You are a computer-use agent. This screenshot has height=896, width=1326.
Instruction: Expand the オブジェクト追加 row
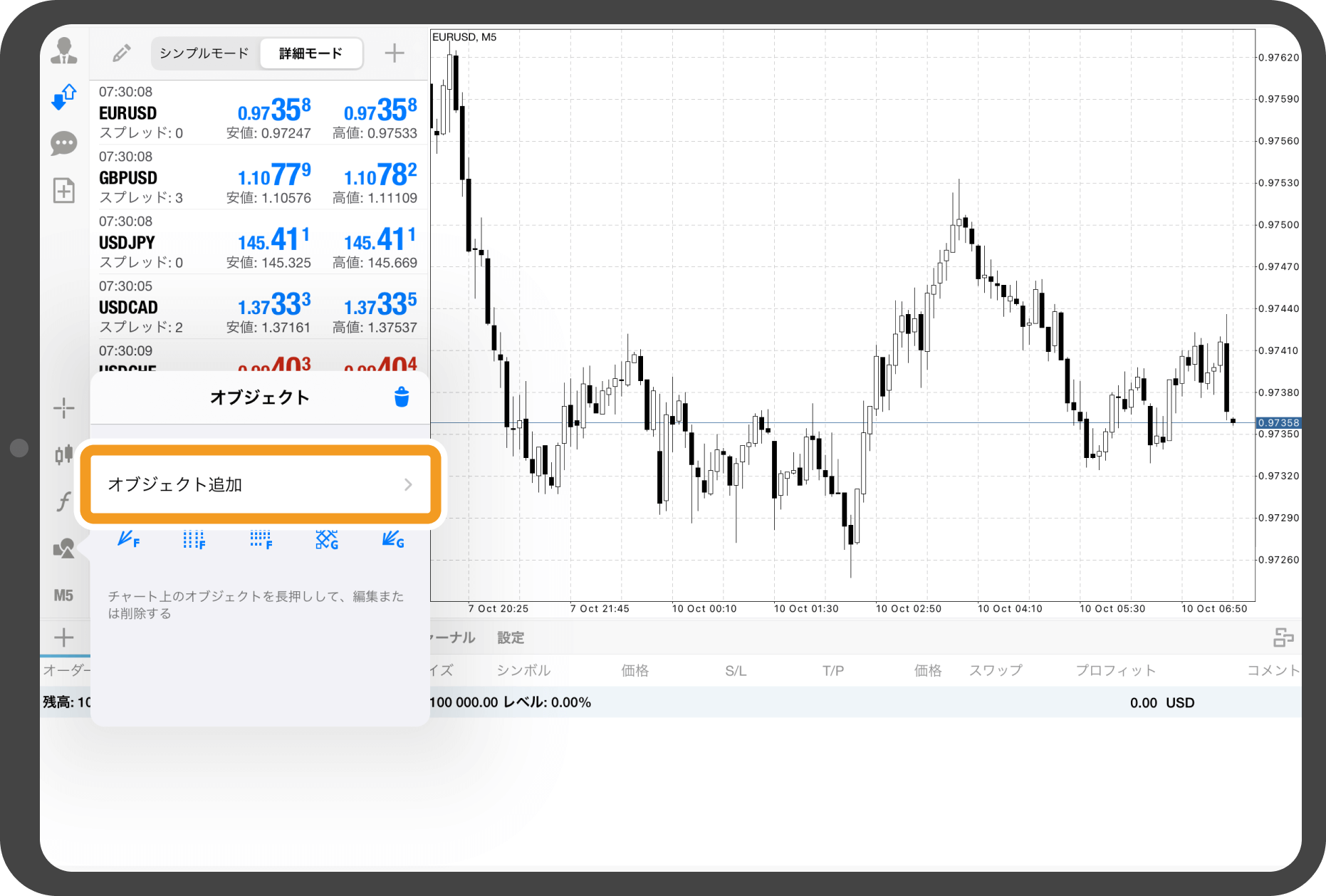coord(260,485)
